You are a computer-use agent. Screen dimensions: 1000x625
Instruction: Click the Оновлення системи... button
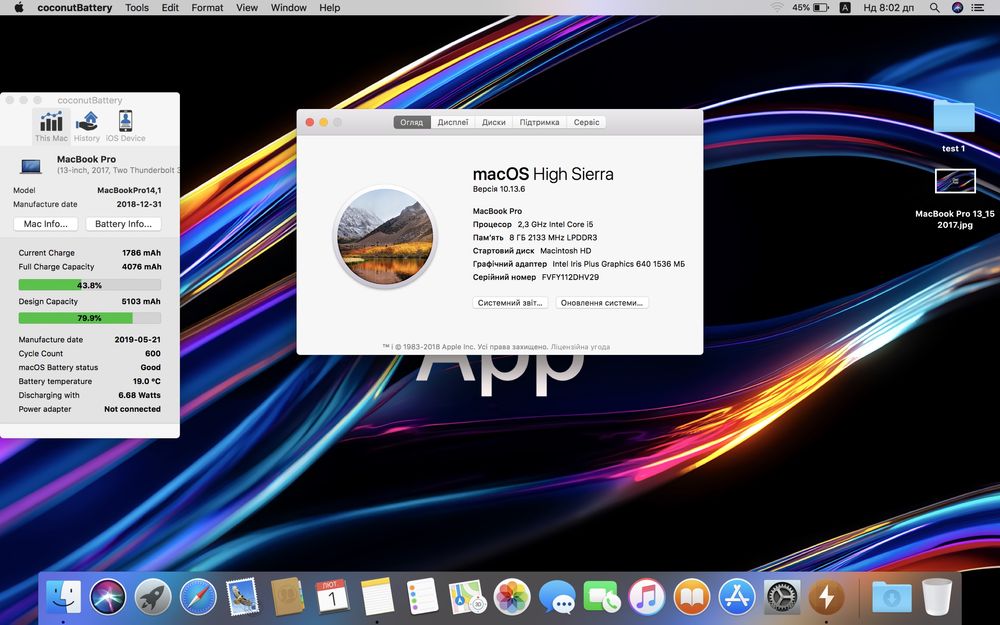point(602,303)
